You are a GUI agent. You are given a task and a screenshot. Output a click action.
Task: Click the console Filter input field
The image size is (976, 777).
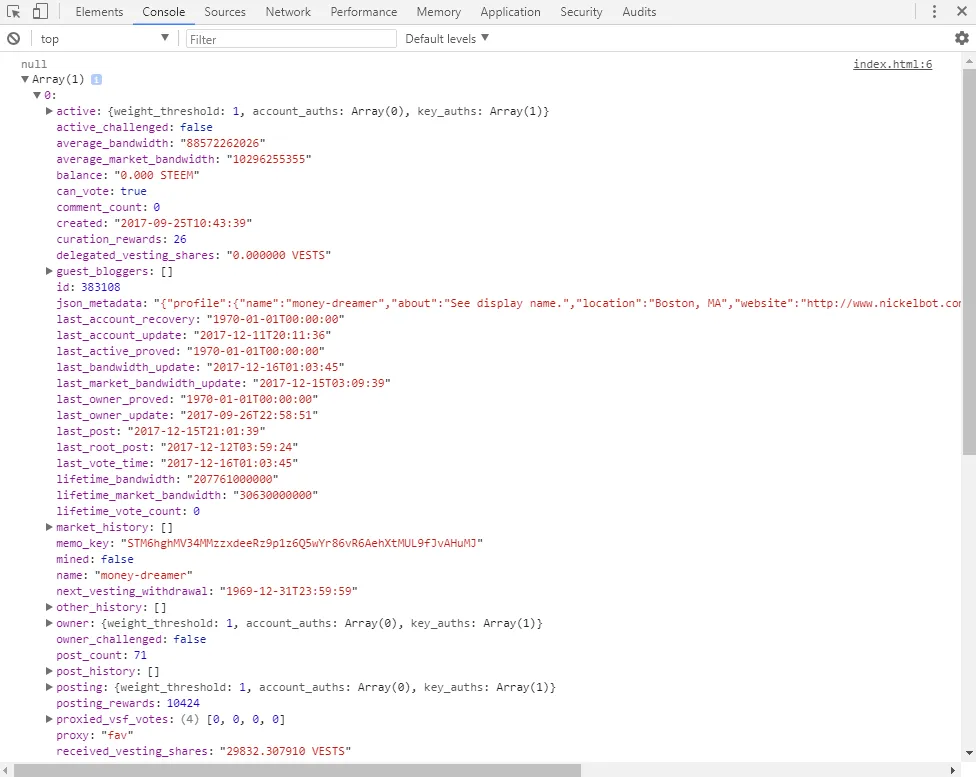[x=291, y=38]
